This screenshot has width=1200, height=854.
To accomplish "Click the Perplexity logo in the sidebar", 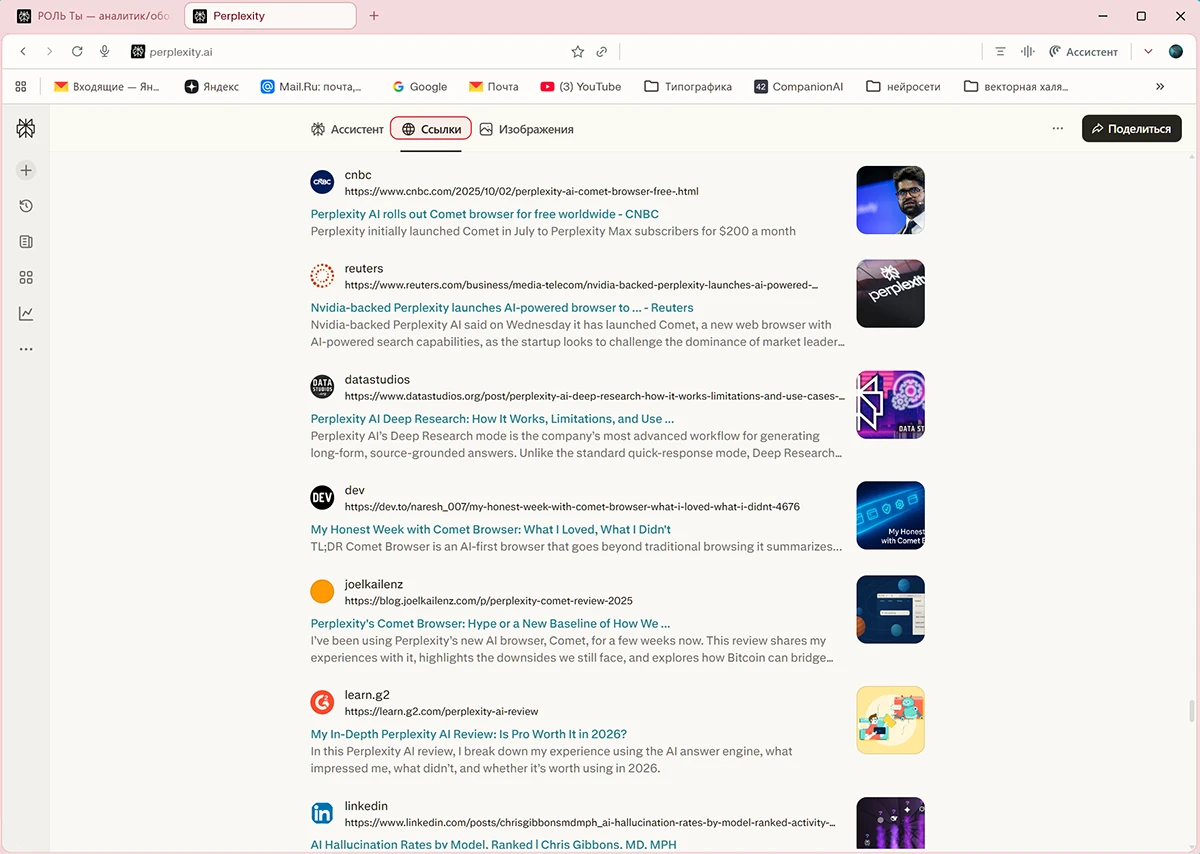I will click(x=26, y=128).
